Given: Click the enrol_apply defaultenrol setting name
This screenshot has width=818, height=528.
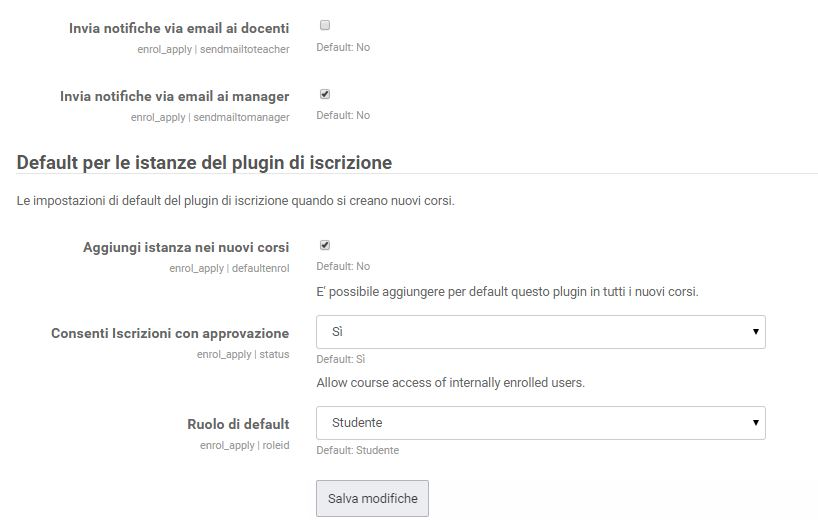Looking at the screenshot, I should [x=229, y=268].
